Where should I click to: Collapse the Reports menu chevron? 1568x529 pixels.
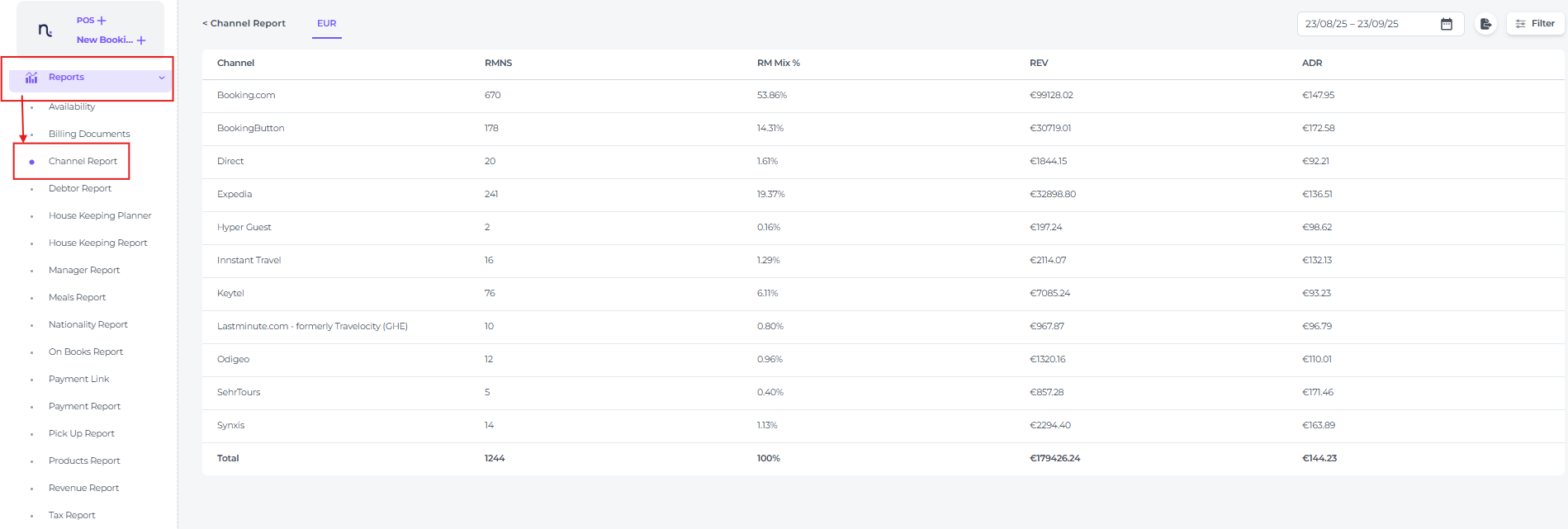pos(162,78)
